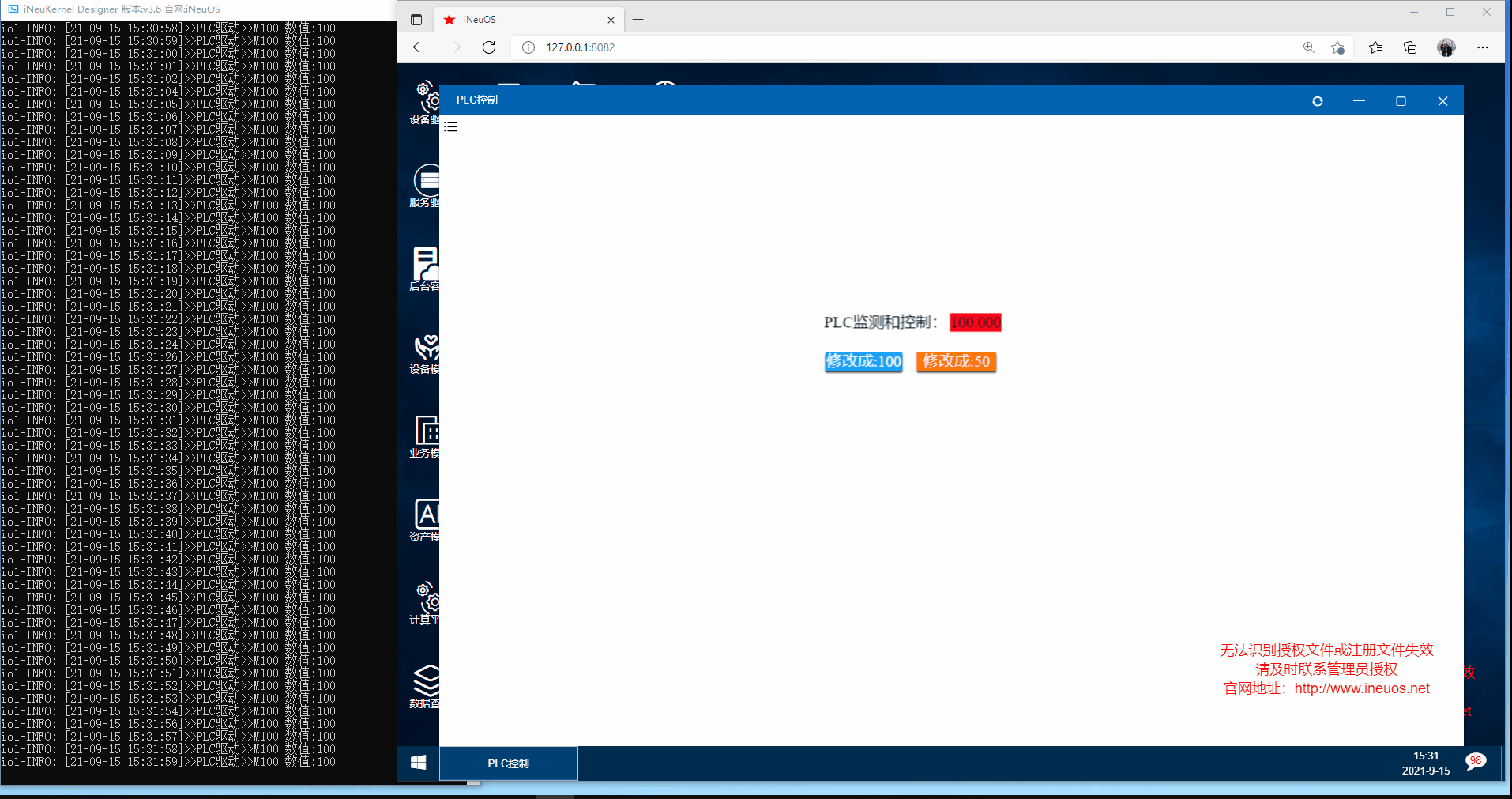This screenshot has height=799, width=1512.
Task: Add this page to favorites
Action: click(1337, 47)
